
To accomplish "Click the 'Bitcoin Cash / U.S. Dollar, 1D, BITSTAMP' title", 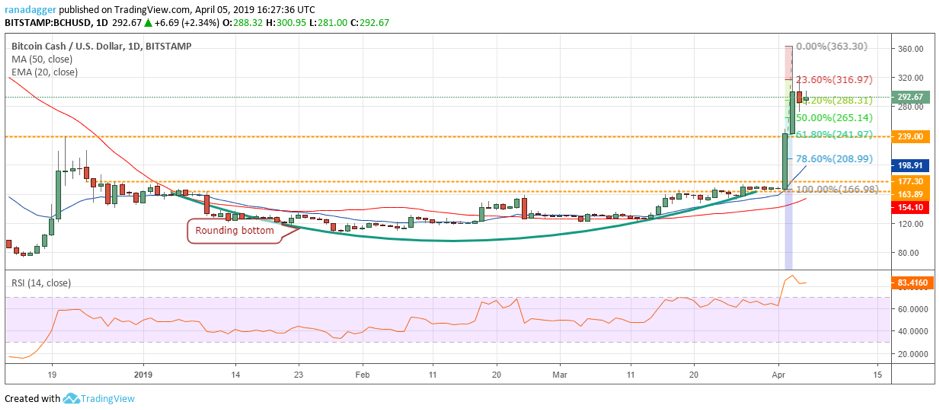I will point(102,46).
